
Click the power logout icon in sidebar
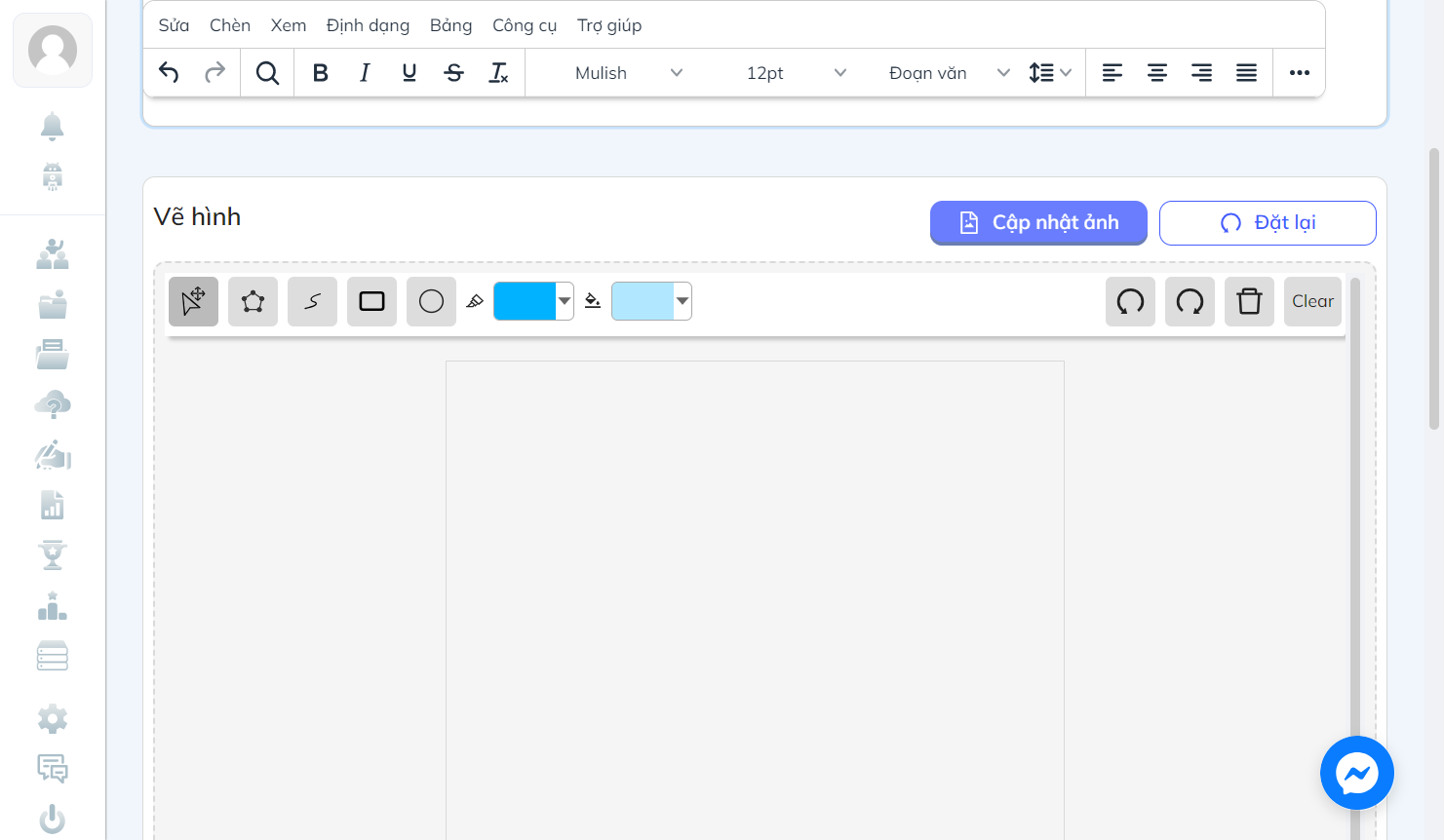coord(53,820)
